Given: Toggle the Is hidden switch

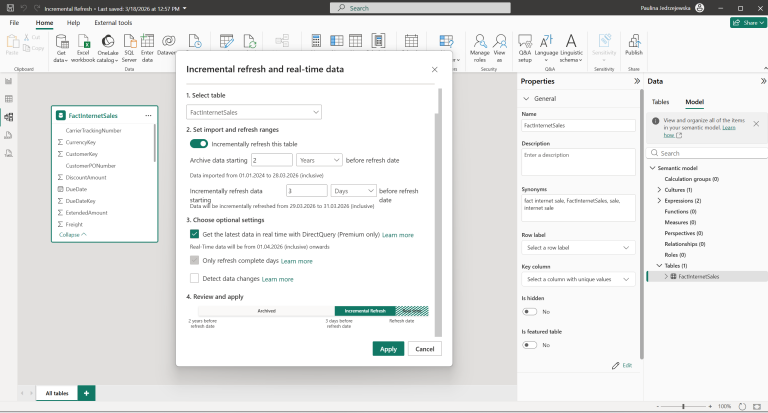Looking at the screenshot, I should point(530,311).
